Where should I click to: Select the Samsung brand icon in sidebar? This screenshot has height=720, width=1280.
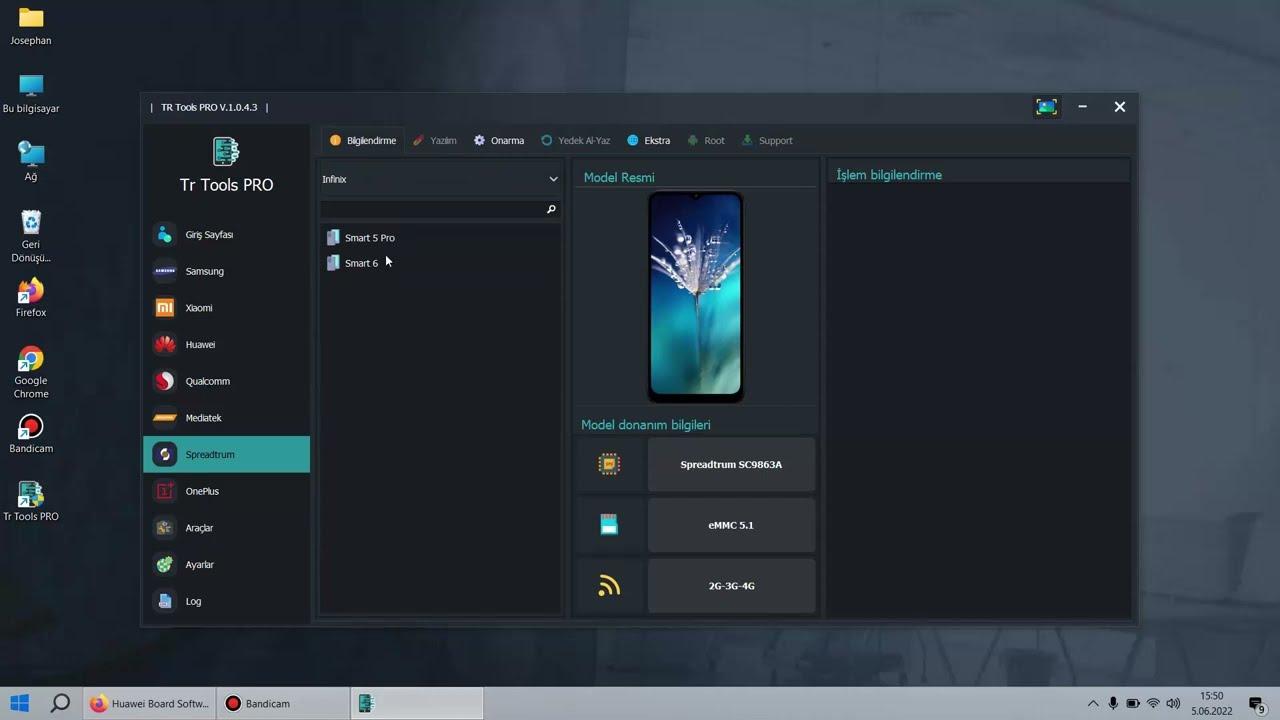164,271
